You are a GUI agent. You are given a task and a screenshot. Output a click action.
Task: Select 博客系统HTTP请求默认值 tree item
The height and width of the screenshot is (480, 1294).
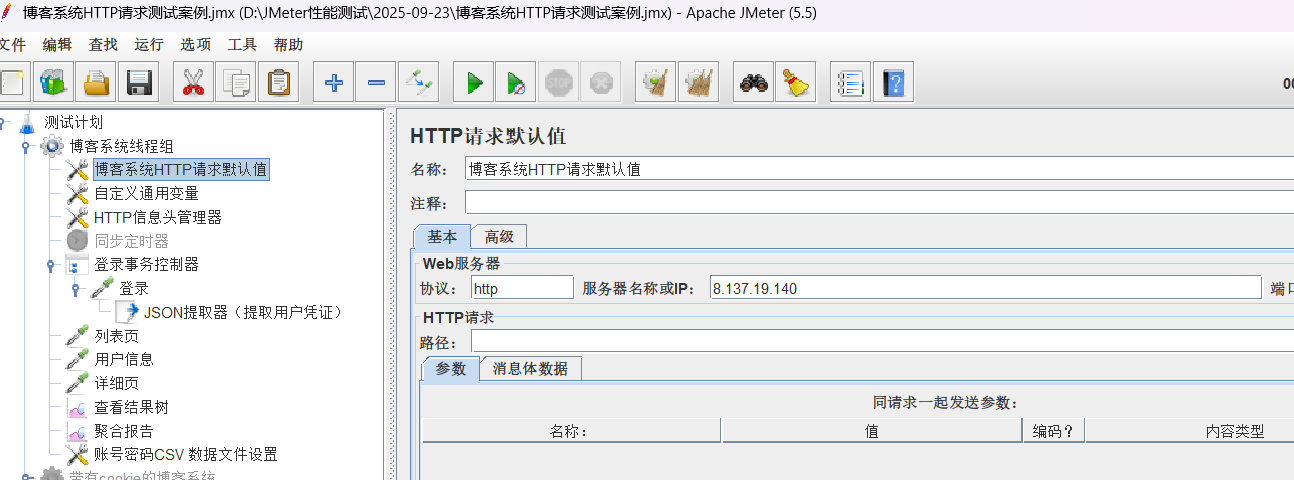[181, 169]
